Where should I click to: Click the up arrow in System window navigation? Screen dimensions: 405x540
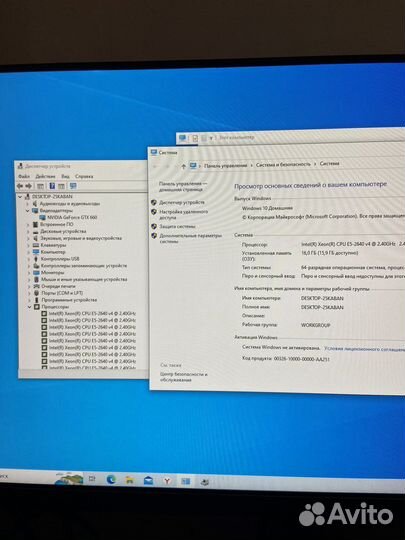point(183,166)
